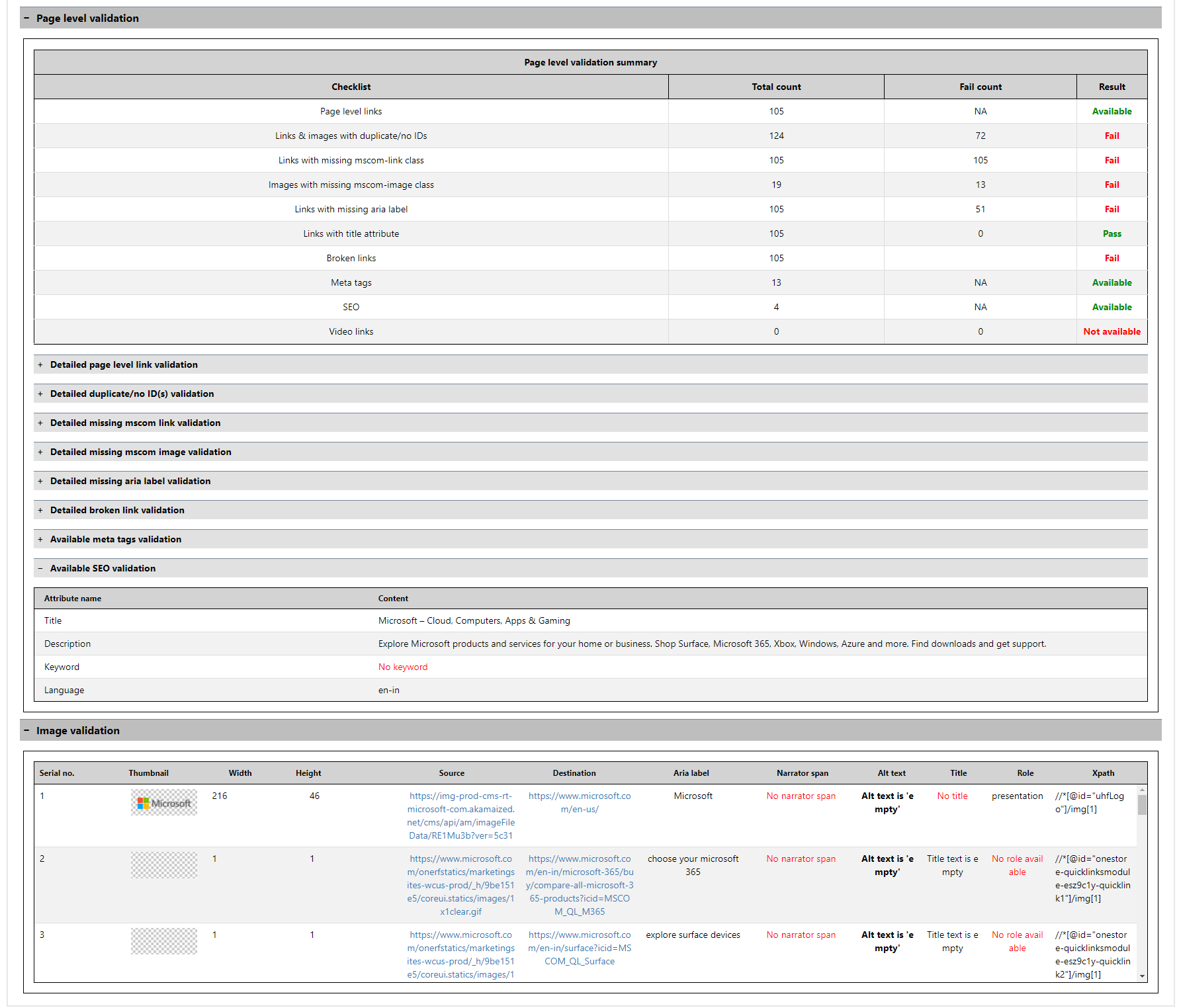
Task: Open microsoft-365 compare destination link in row 2
Action: tap(580, 885)
